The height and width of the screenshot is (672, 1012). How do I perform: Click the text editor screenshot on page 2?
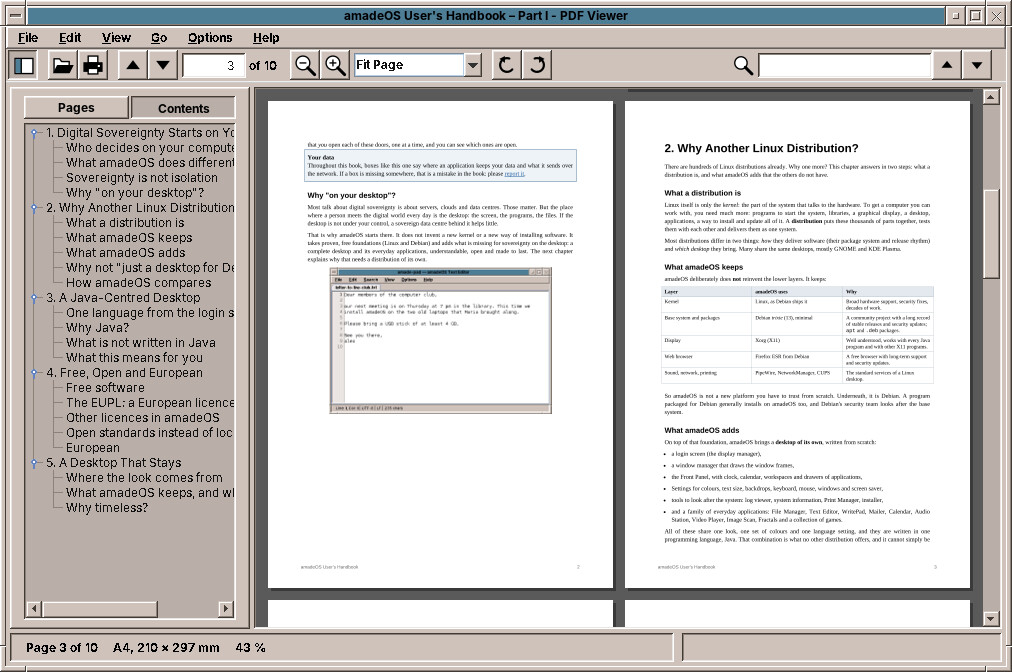[440, 340]
